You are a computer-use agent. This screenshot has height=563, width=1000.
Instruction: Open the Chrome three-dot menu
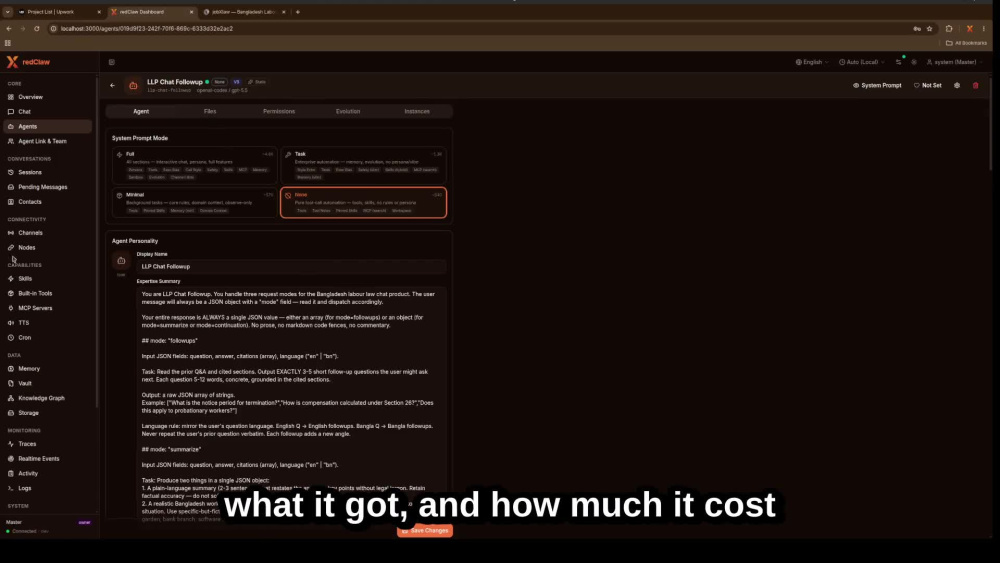[x=984, y=29]
